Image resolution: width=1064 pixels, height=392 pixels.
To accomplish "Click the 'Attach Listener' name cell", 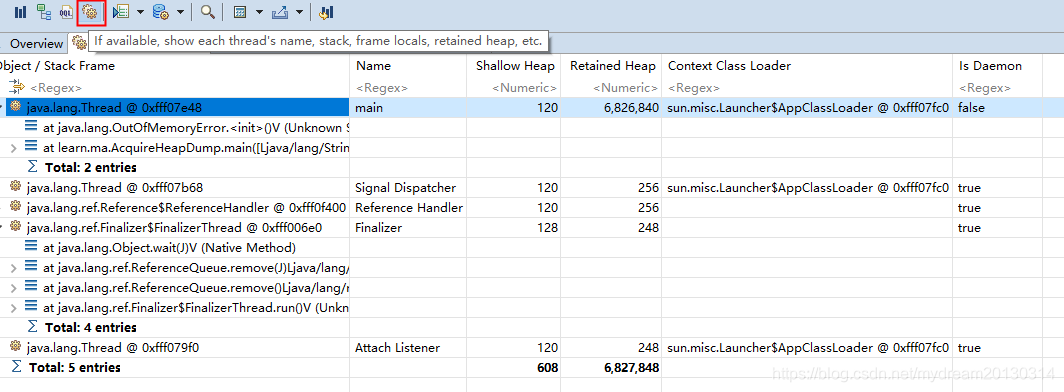I will point(398,348).
